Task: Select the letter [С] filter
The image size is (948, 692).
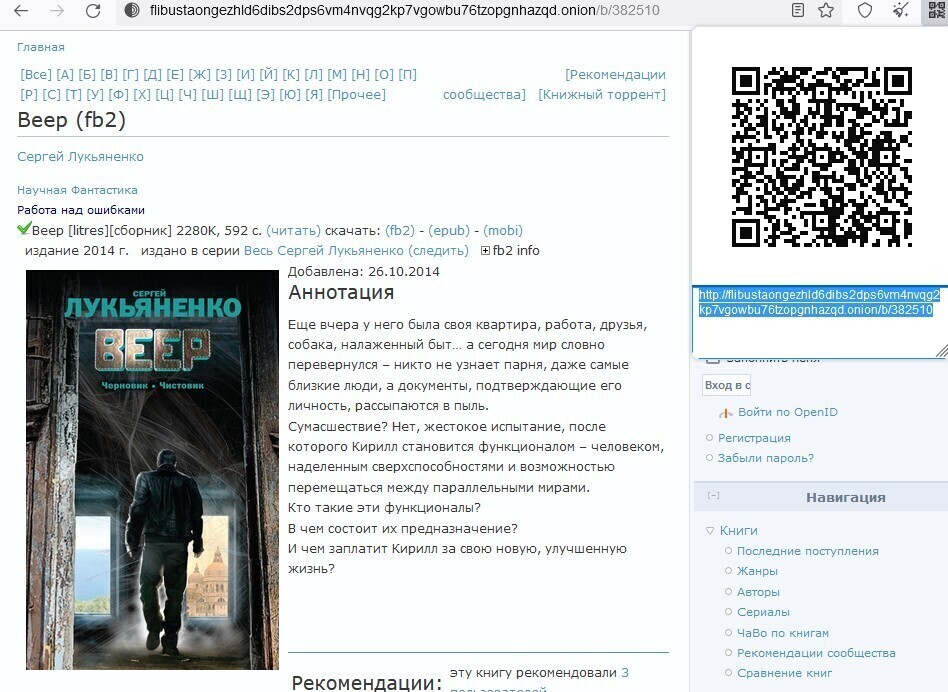Action: 51,94
